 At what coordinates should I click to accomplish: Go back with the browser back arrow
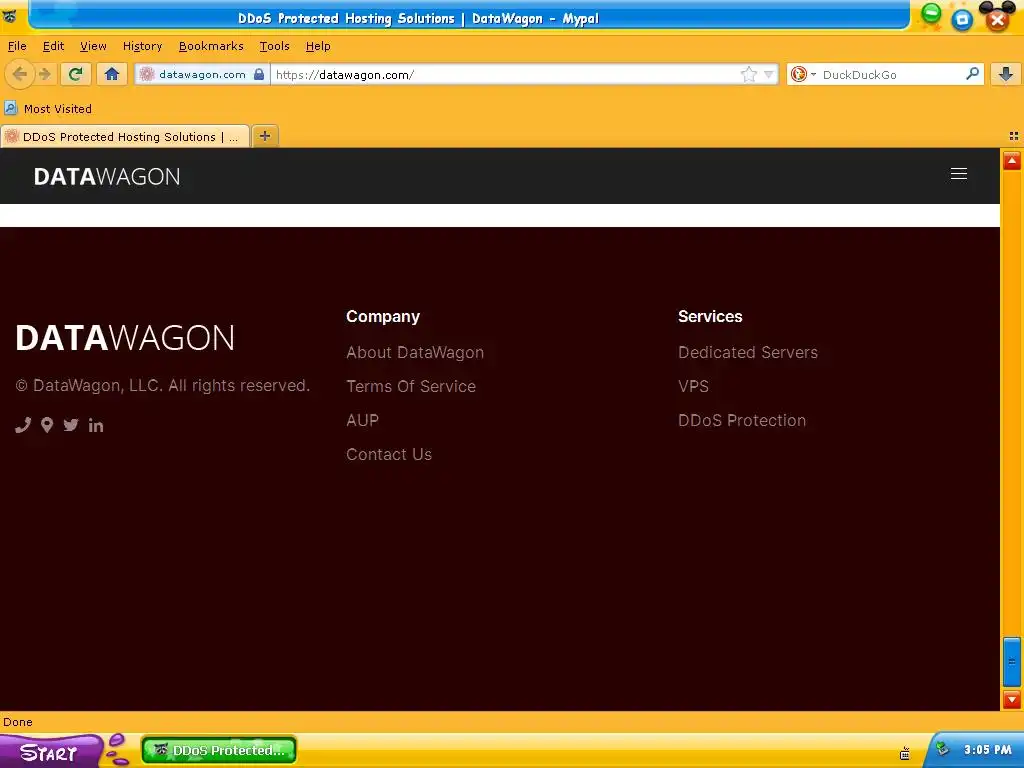tap(19, 74)
